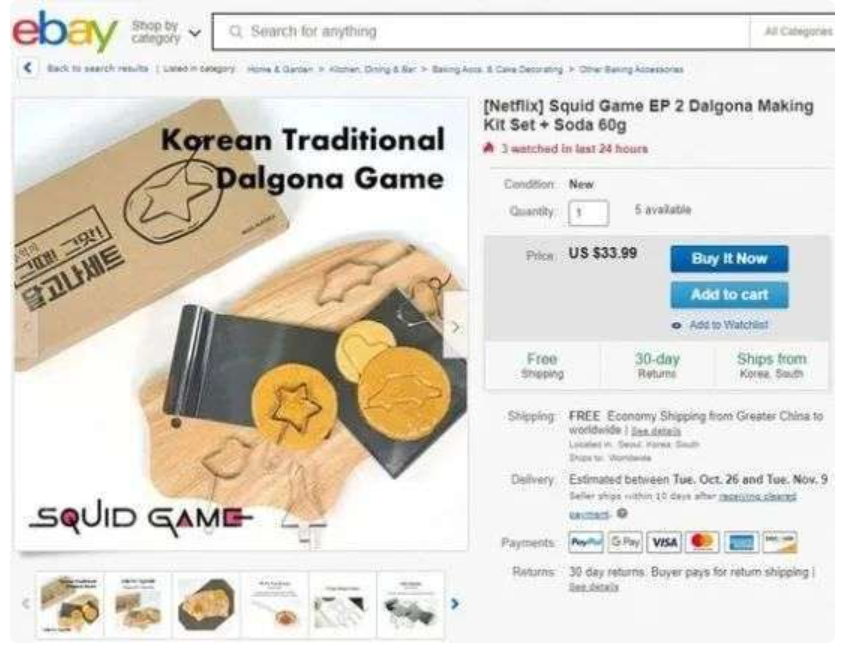
Task: Click the Quantity input field
Action: [x=588, y=212]
